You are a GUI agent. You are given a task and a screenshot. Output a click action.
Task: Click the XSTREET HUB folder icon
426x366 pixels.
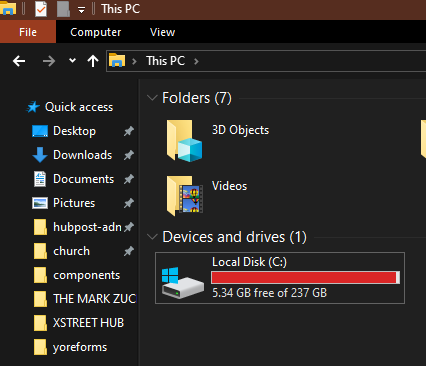tap(40, 323)
